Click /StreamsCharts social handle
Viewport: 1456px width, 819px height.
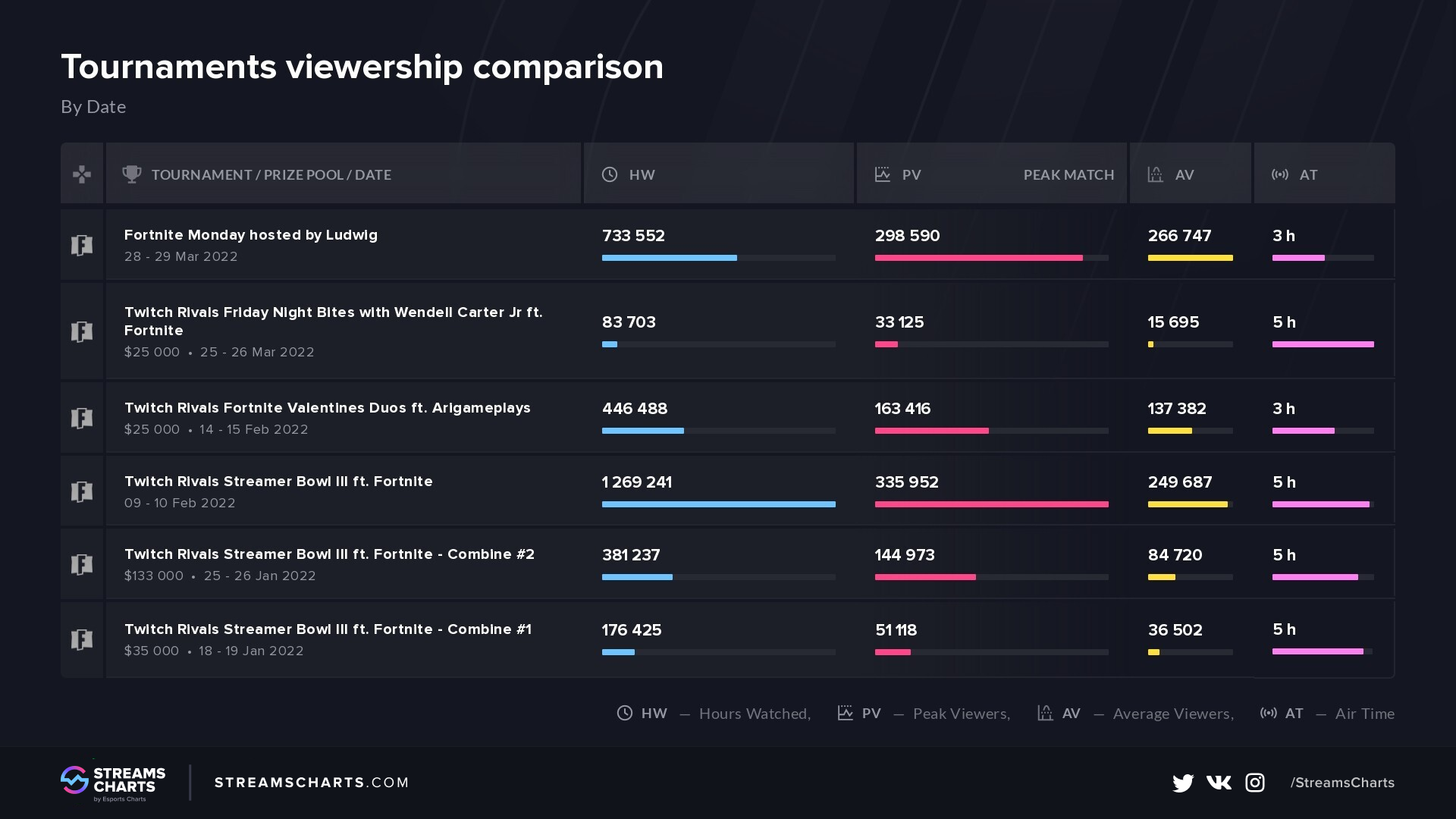click(x=1342, y=783)
